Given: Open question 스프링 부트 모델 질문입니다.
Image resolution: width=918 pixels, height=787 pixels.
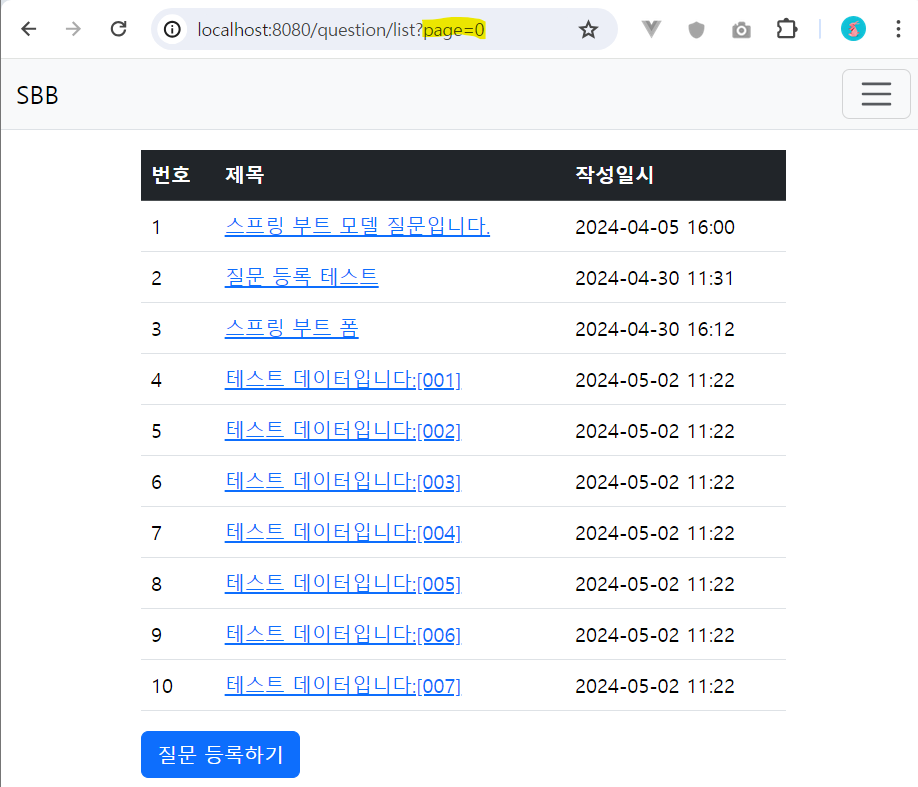Looking at the screenshot, I should pyautogui.click(x=357, y=227).
